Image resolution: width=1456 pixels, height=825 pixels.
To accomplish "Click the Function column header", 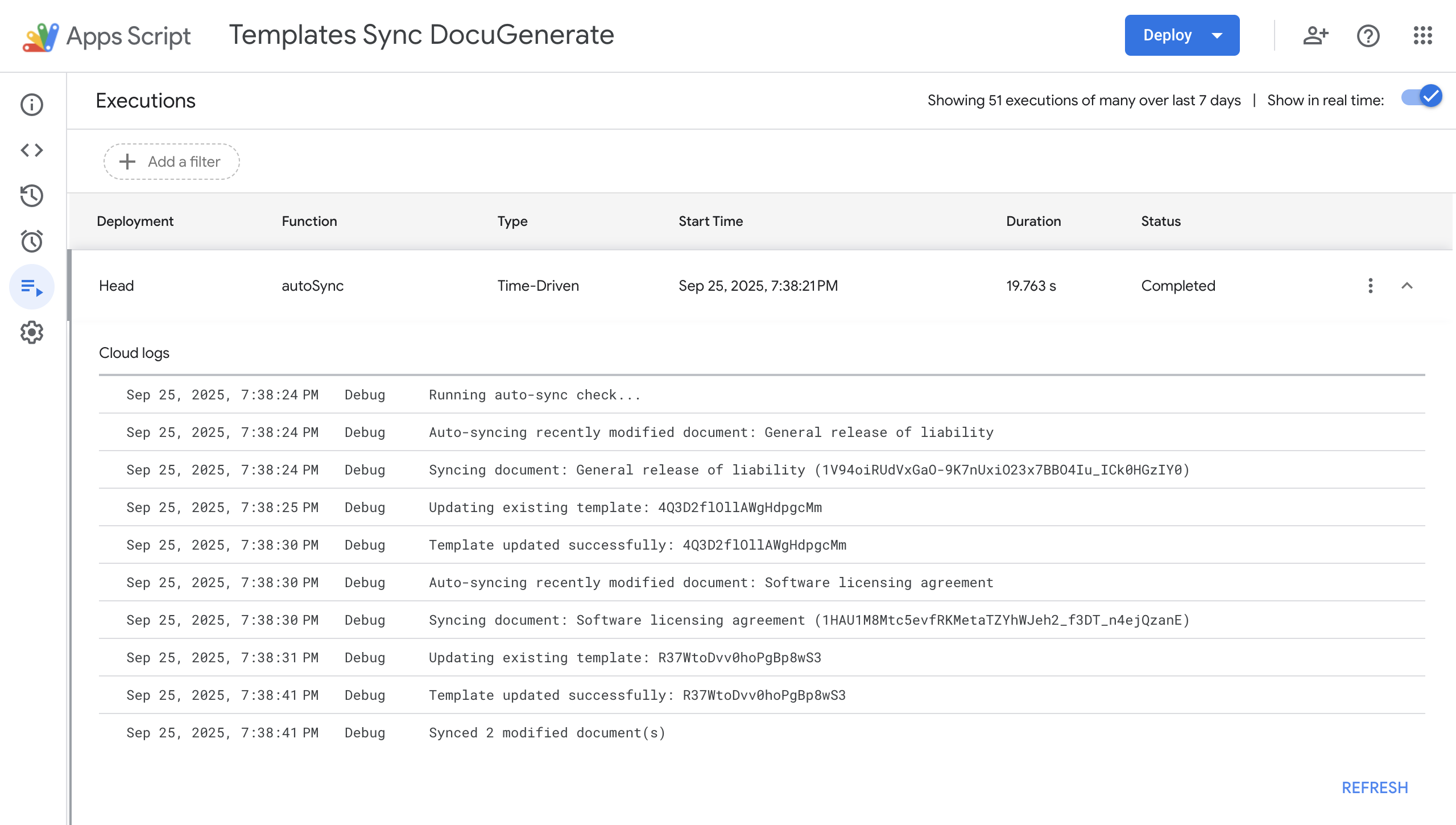I will point(309,221).
